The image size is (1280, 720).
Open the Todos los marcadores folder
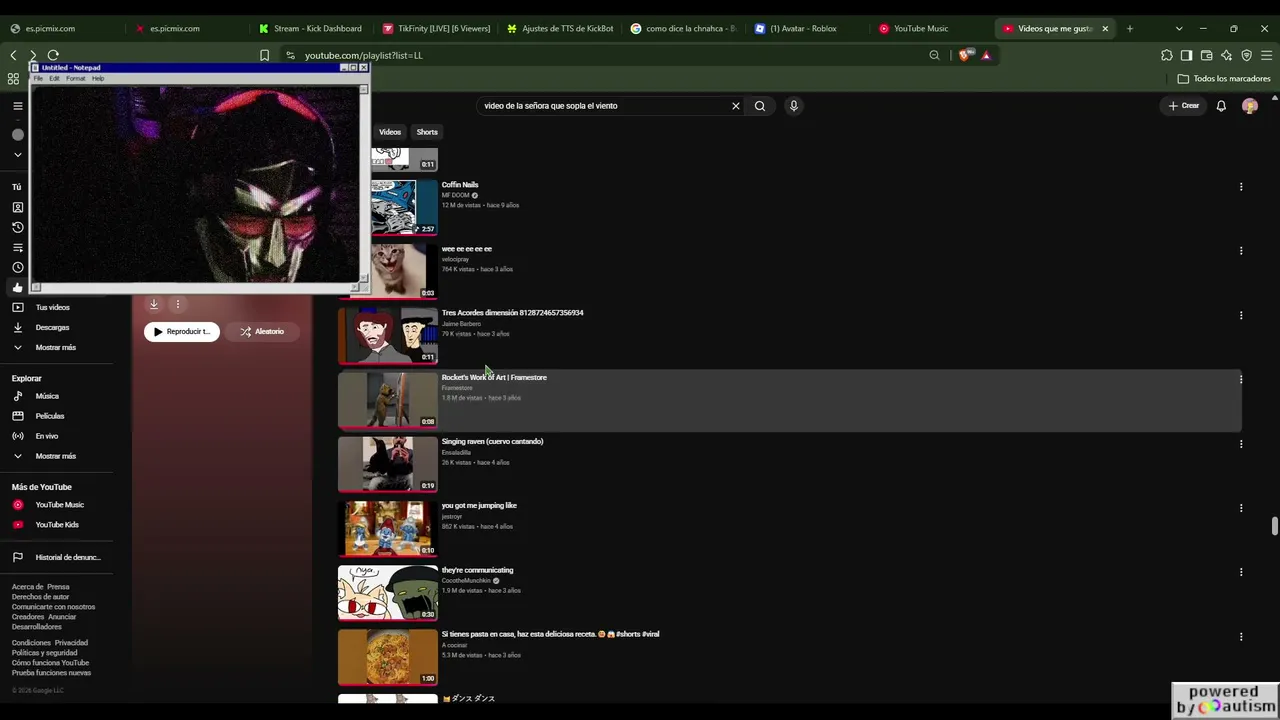(1224, 78)
